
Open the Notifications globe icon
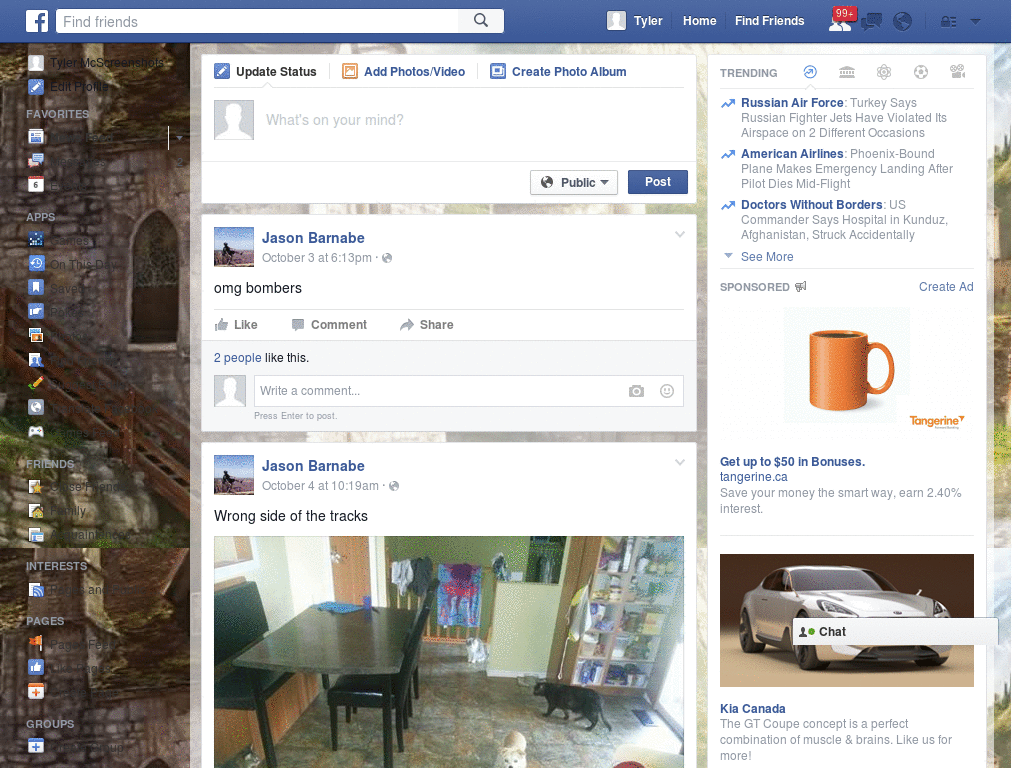coord(903,22)
